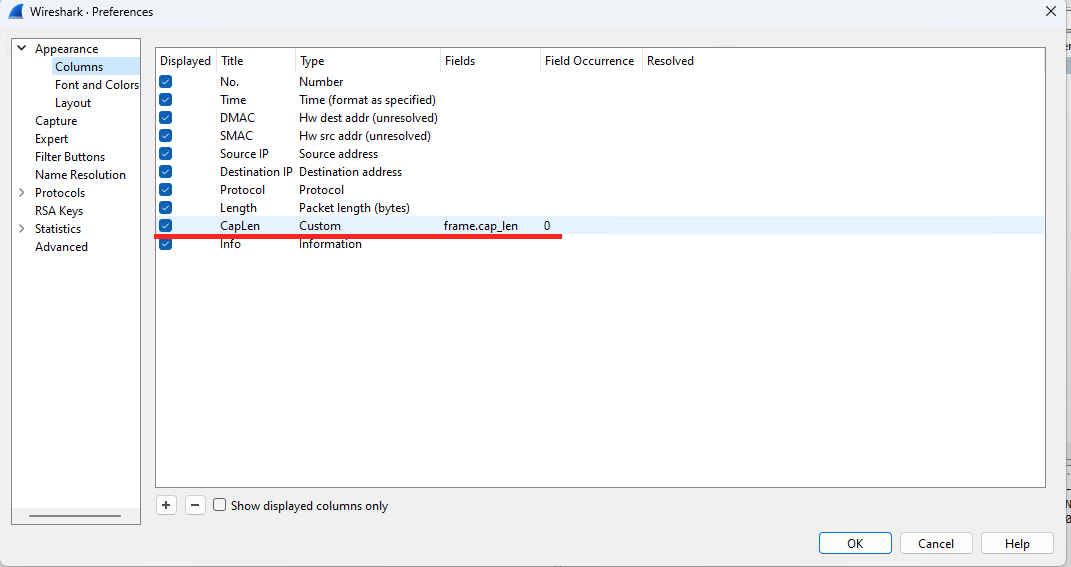This screenshot has height=567, width=1071.
Task: Click the Information type cell
Action: pos(331,244)
